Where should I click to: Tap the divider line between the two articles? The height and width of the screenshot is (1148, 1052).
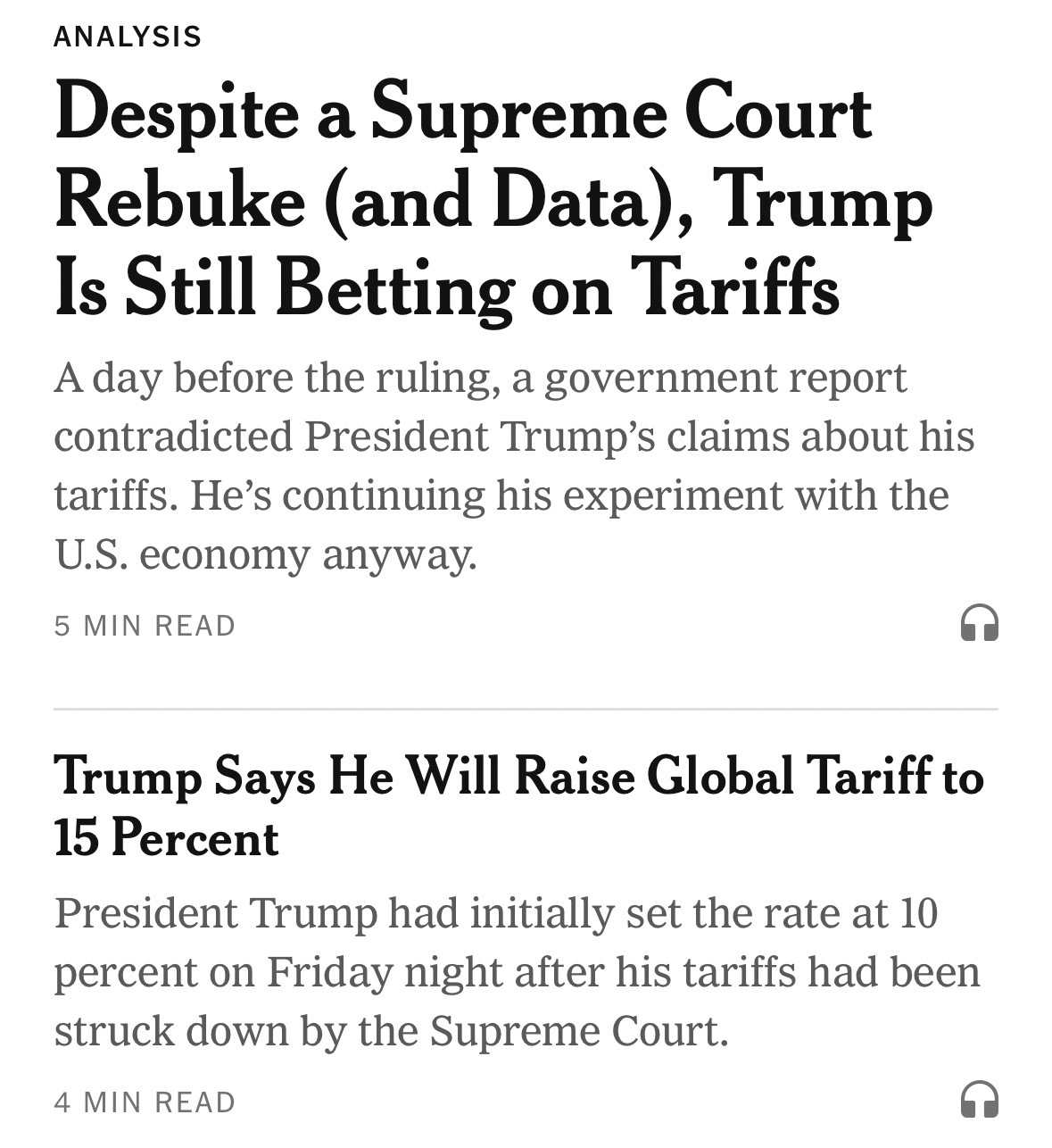click(526, 710)
